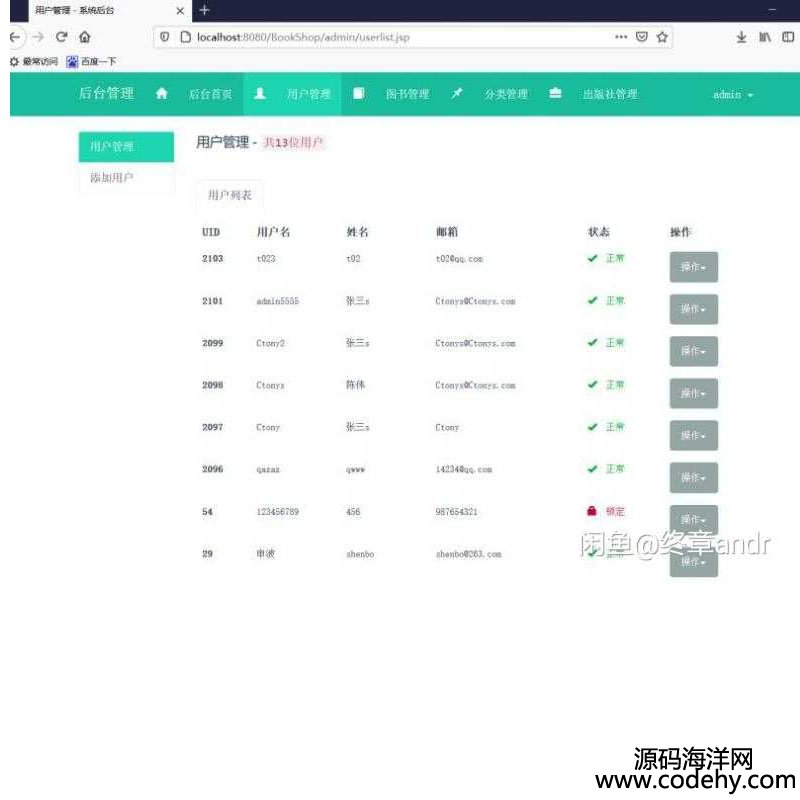Click the briefcase icon beside 出版社管理

[x=555, y=94]
